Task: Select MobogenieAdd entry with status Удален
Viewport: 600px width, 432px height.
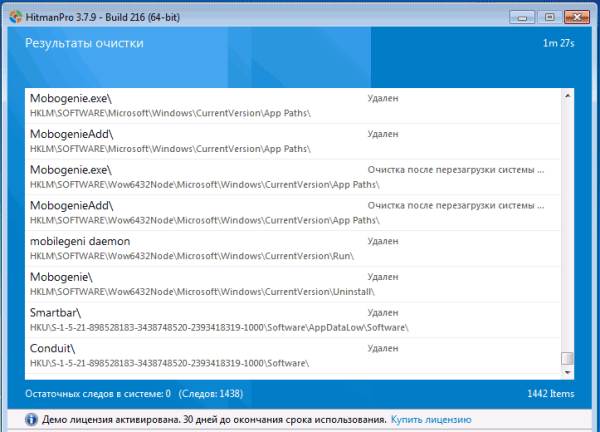Action: tap(72, 134)
